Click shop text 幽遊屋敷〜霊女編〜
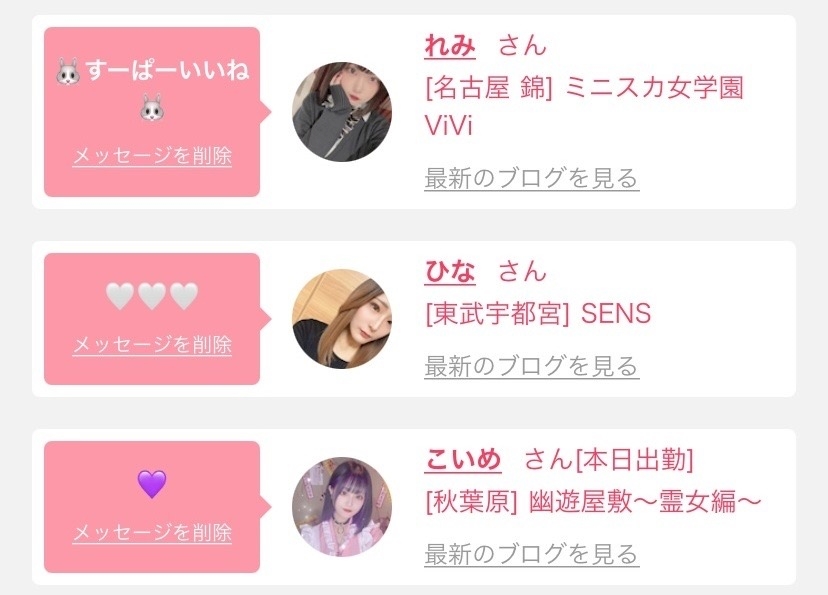Screen dimensions: 828x595 pos(644,502)
